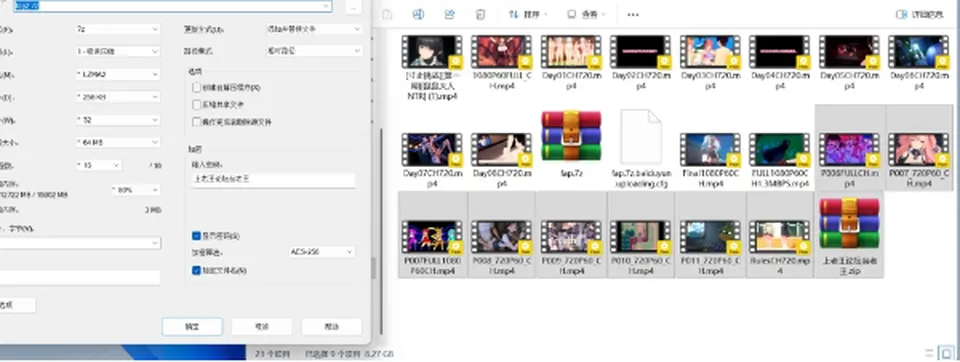This screenshot has height=362, width=960.
Task: Select the P010_720P60_CH.mp4 video file
Action: pos(641,235)
